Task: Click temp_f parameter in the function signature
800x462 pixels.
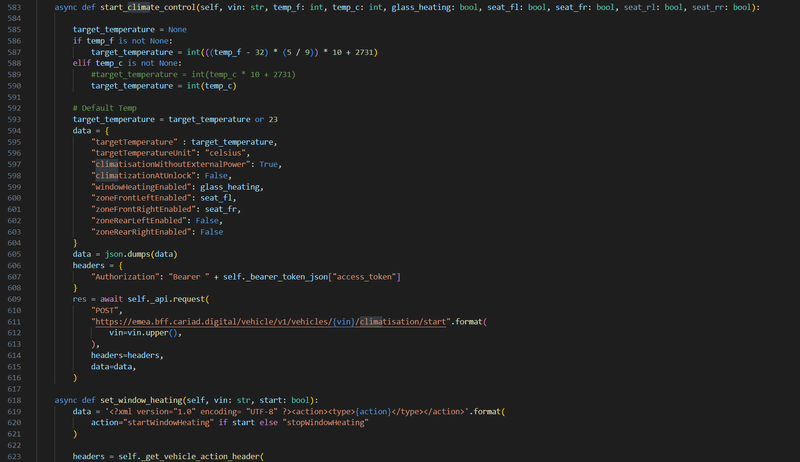Action: [x=289, y=7]
